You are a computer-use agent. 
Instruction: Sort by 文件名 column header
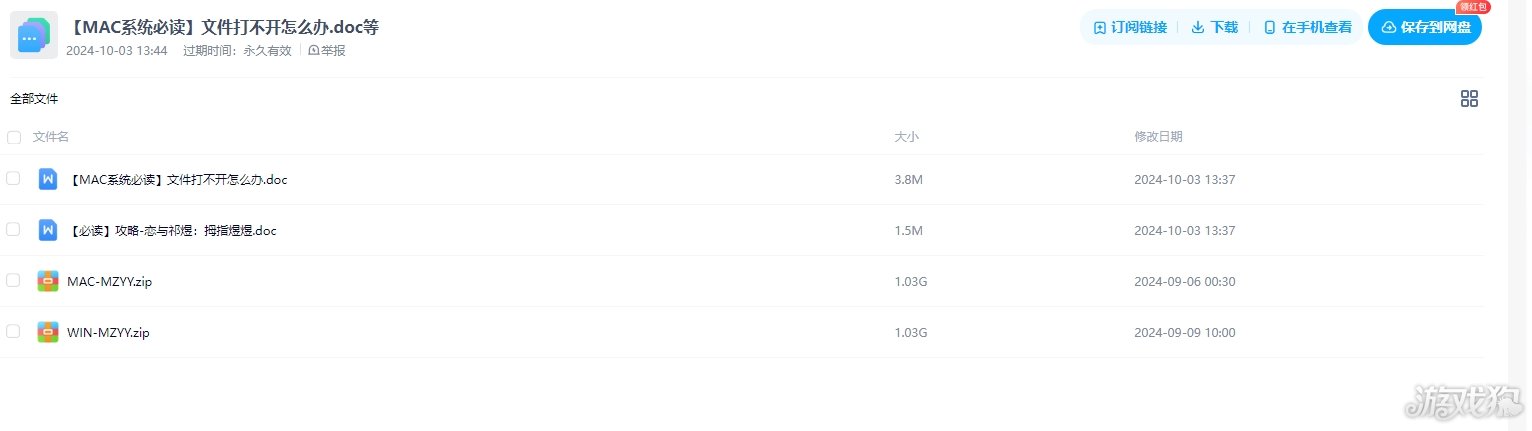pyautogui.click(x=51, y=137)
